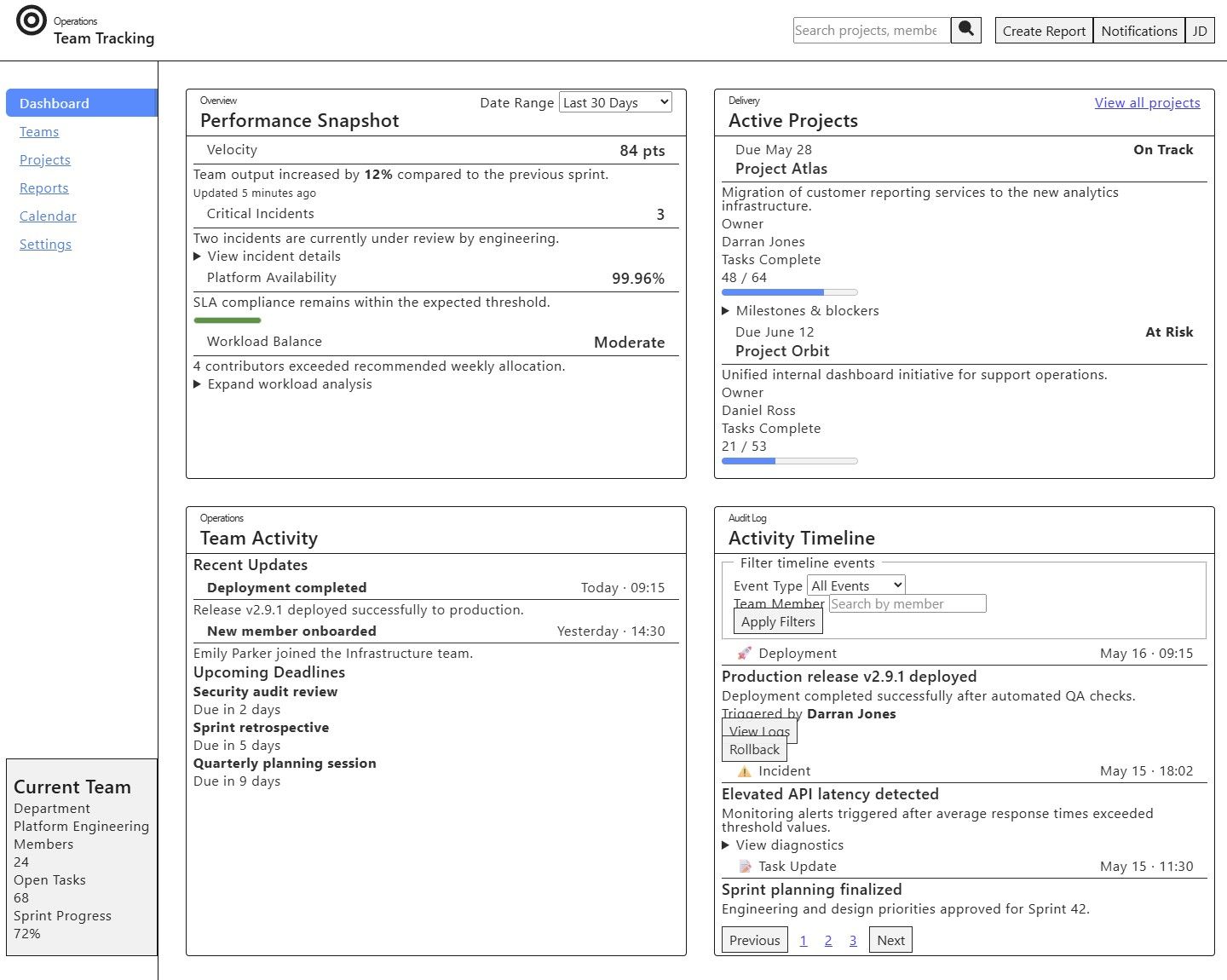This screenshot has height=980, width=1227.
Task: Select Dashboard in the sidebar
Action: [82, 103]
